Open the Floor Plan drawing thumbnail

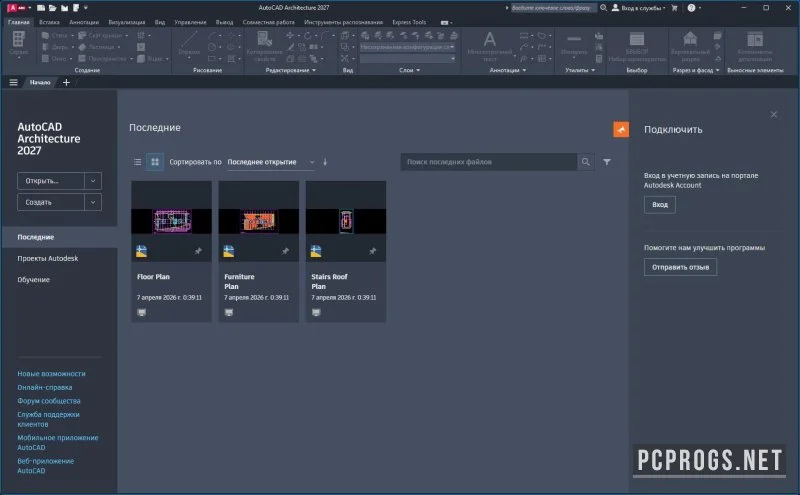coord(171,221)
